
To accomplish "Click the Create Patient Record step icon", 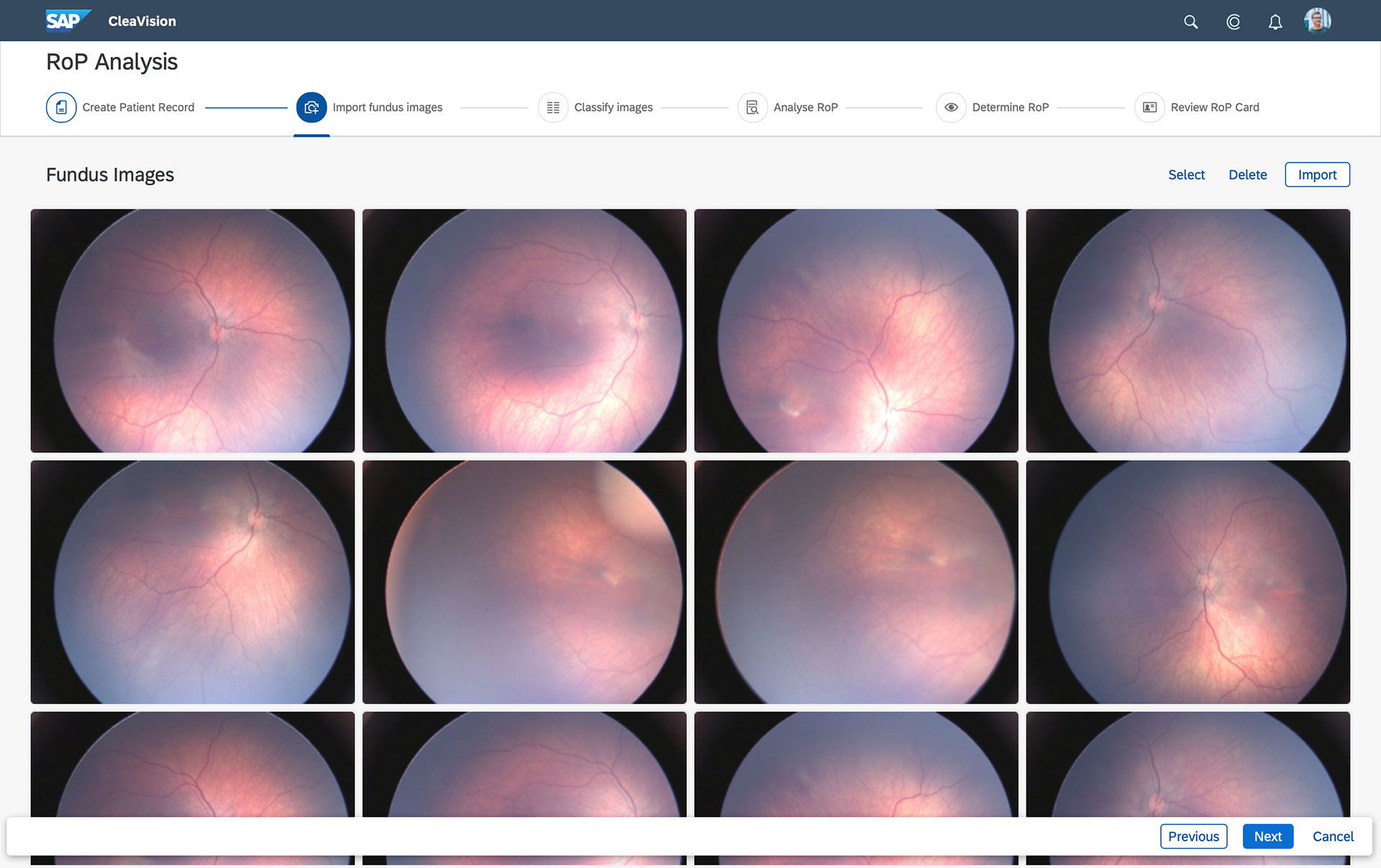I will 61,107.
